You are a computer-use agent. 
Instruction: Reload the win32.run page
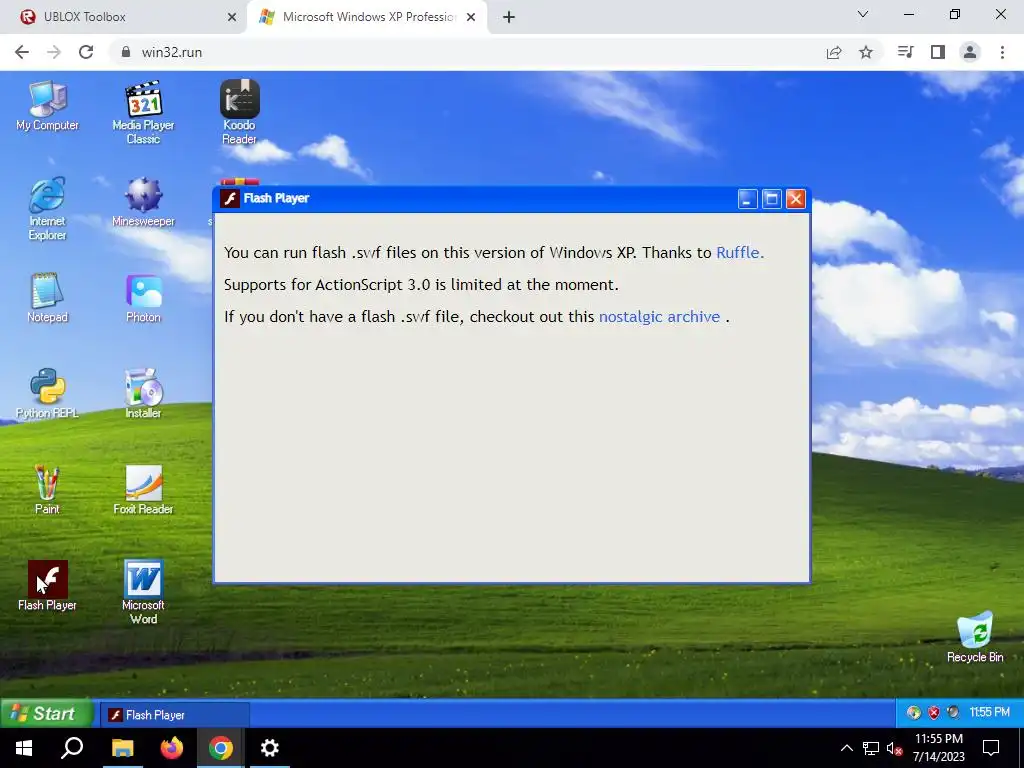[x=86, y=52]
